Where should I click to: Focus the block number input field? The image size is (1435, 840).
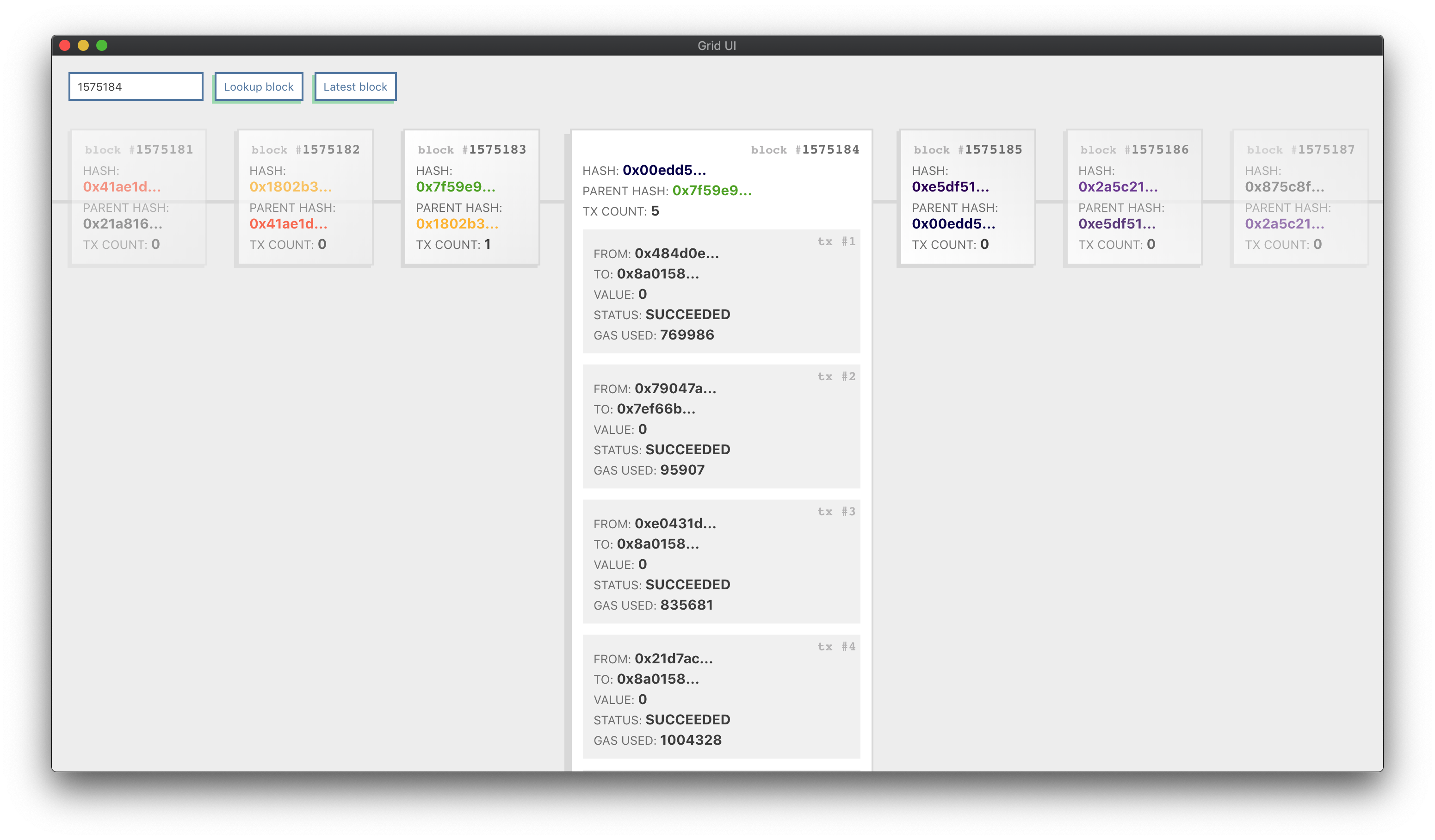coord(136,86)
